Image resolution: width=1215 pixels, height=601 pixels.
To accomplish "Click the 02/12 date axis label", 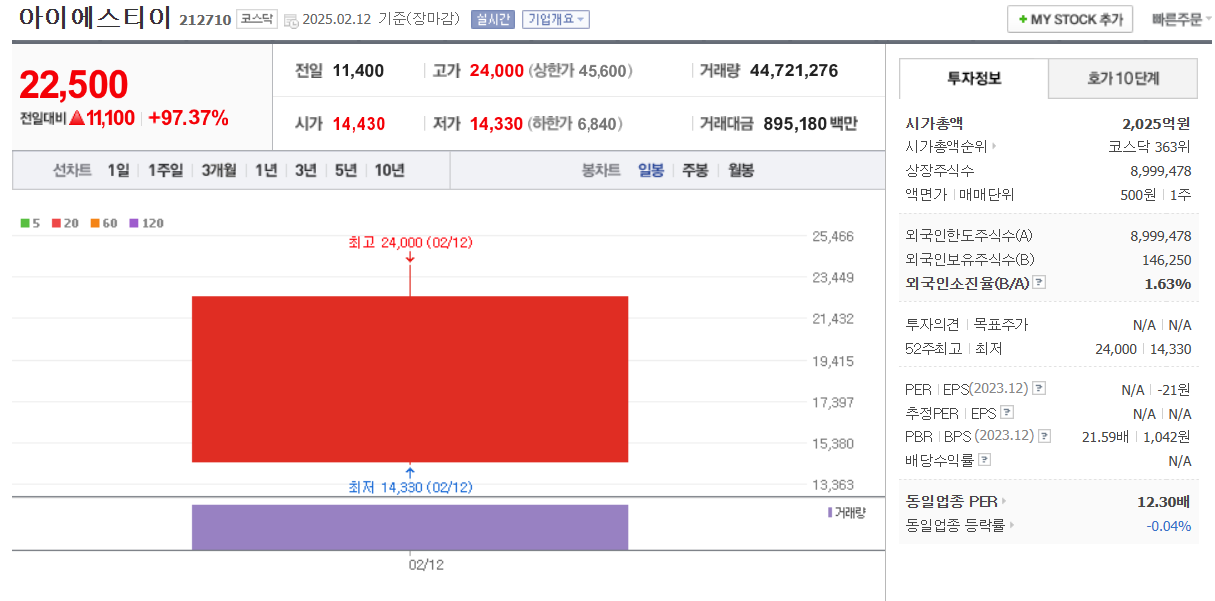I will pyautogui.click(x=425, y=565).
